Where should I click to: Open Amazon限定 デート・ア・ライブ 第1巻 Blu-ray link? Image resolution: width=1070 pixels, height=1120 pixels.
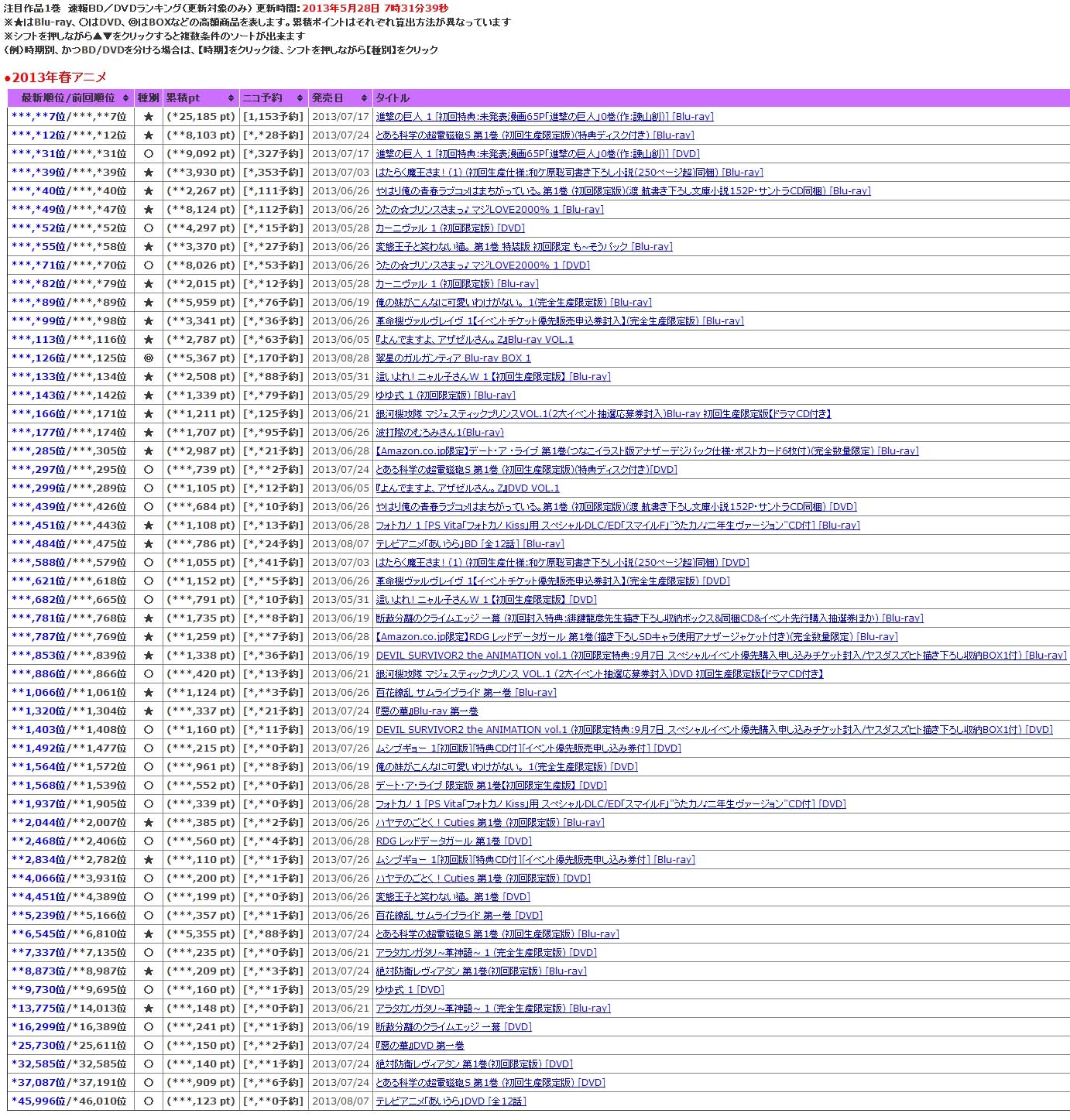(x=647, y=451)
